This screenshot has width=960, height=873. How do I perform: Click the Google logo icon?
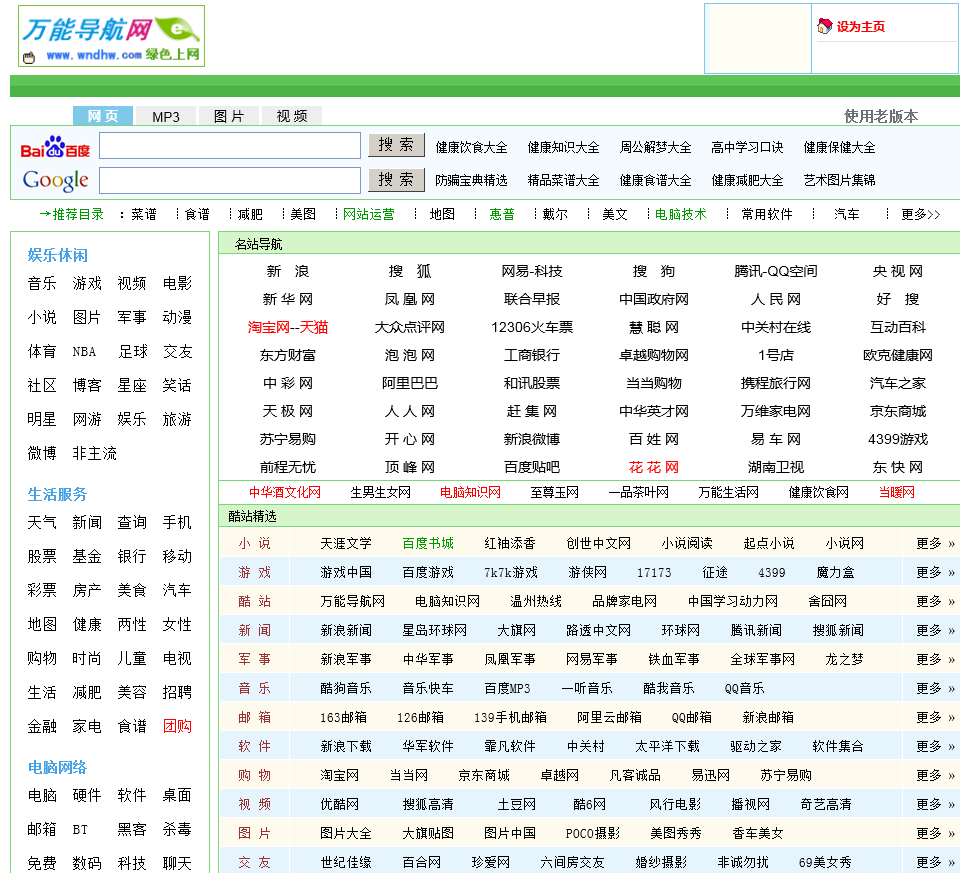[x=55, y=181]
